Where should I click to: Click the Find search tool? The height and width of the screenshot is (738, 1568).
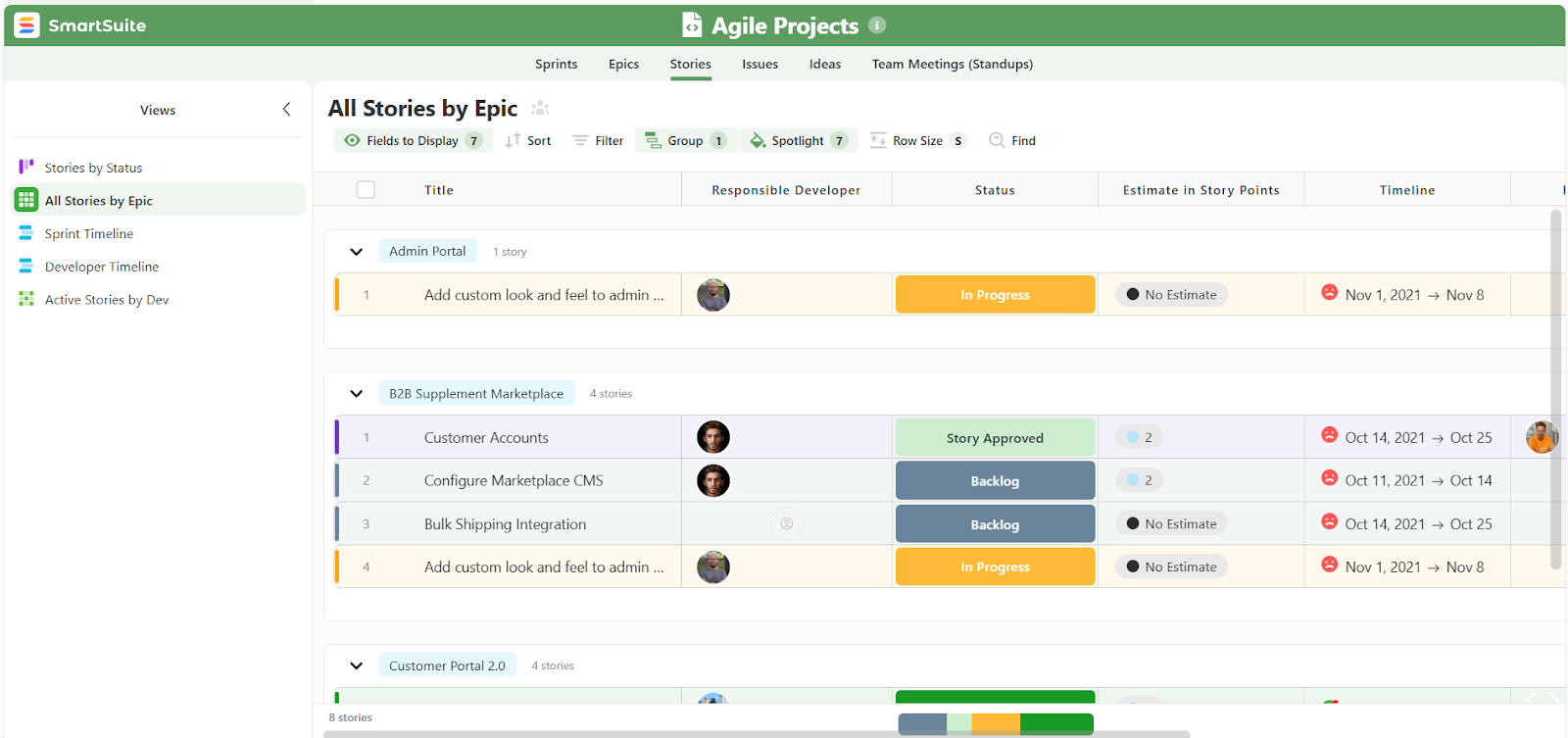(1012, 140)
